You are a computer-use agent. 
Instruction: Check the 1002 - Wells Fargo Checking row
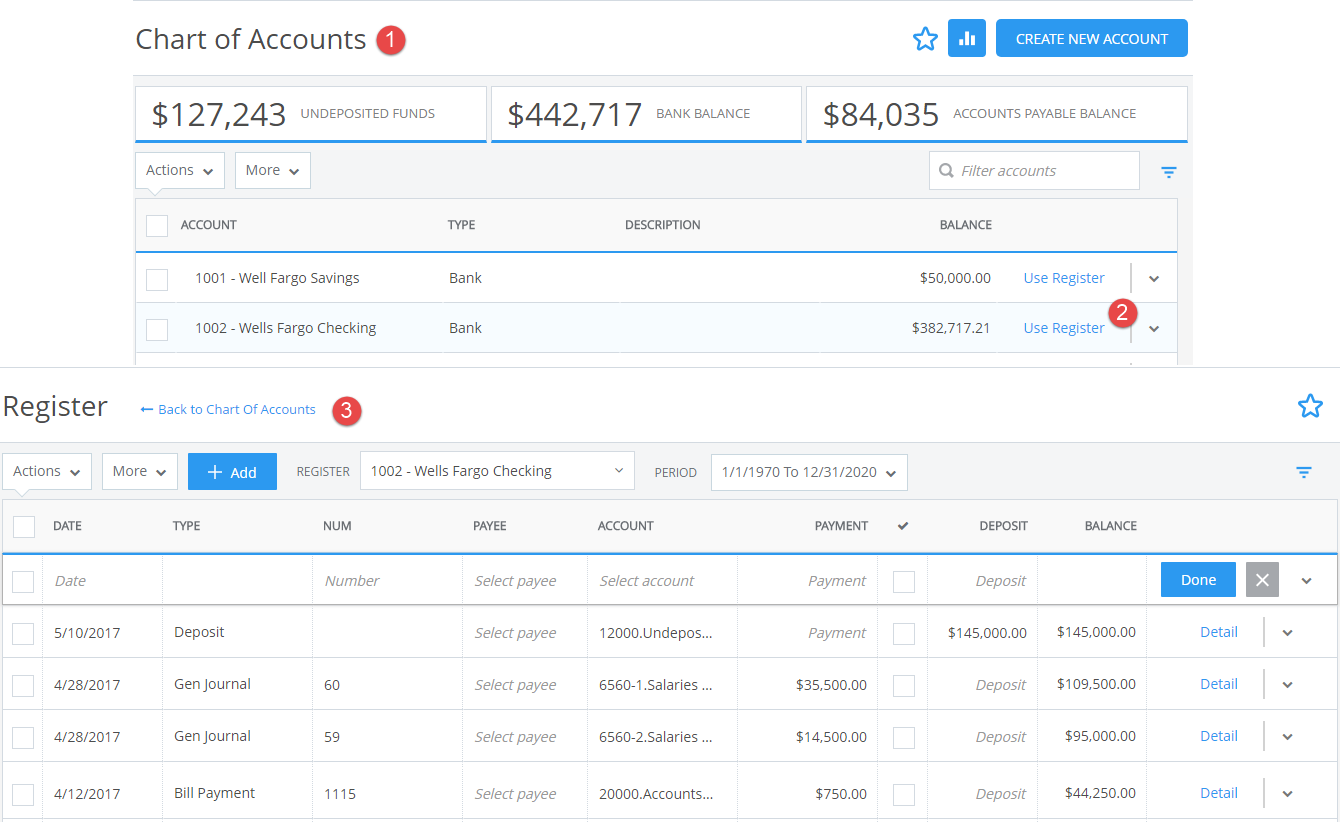157,329
